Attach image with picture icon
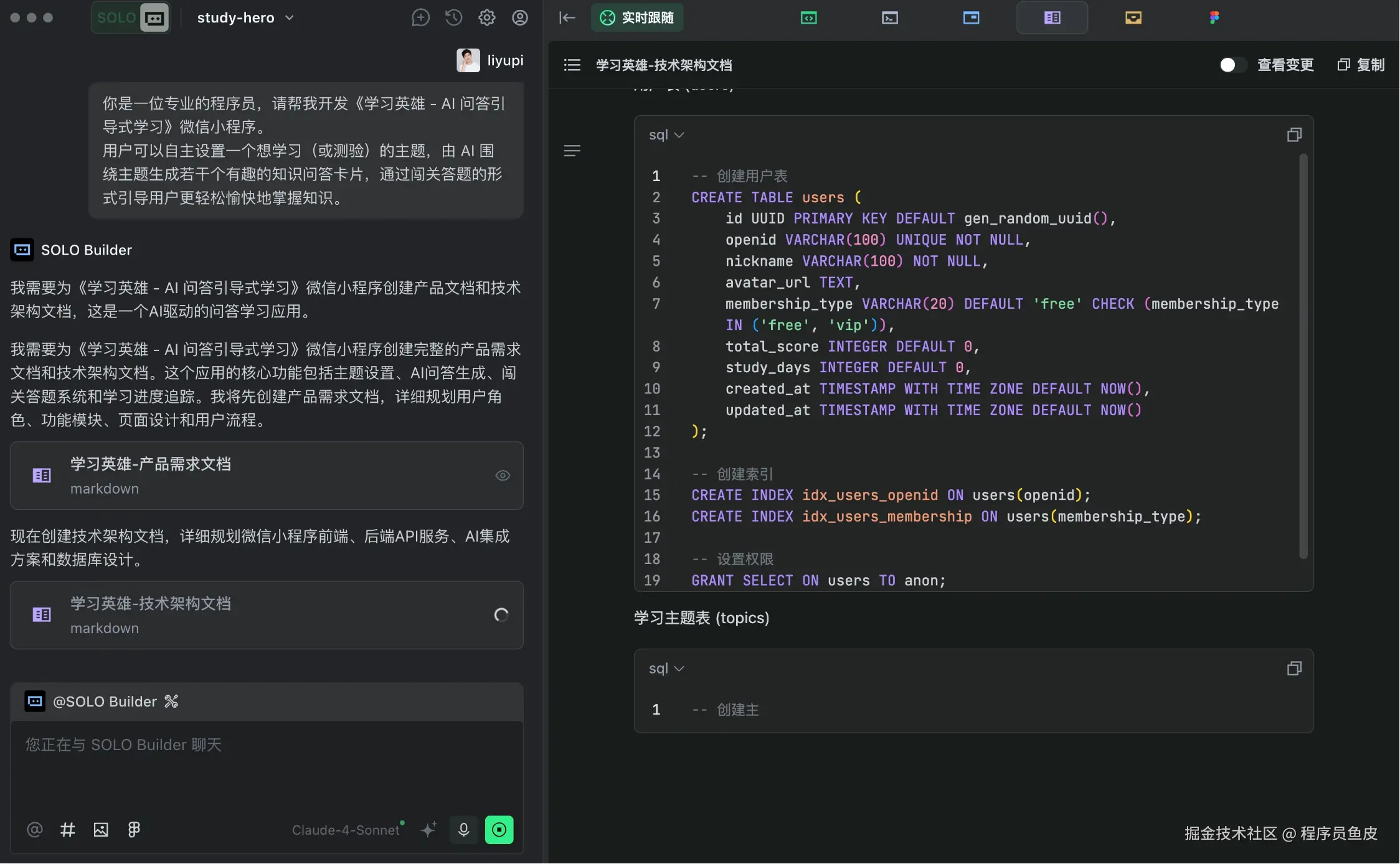This screenshot has width=1400, height=864. click(x=101, y=830)
